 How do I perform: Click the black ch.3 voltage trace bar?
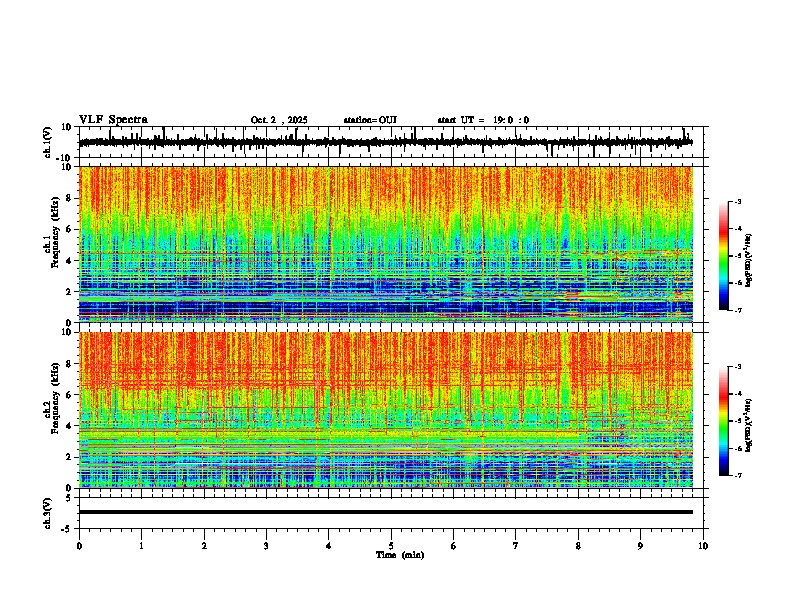[x=386, y=512]
